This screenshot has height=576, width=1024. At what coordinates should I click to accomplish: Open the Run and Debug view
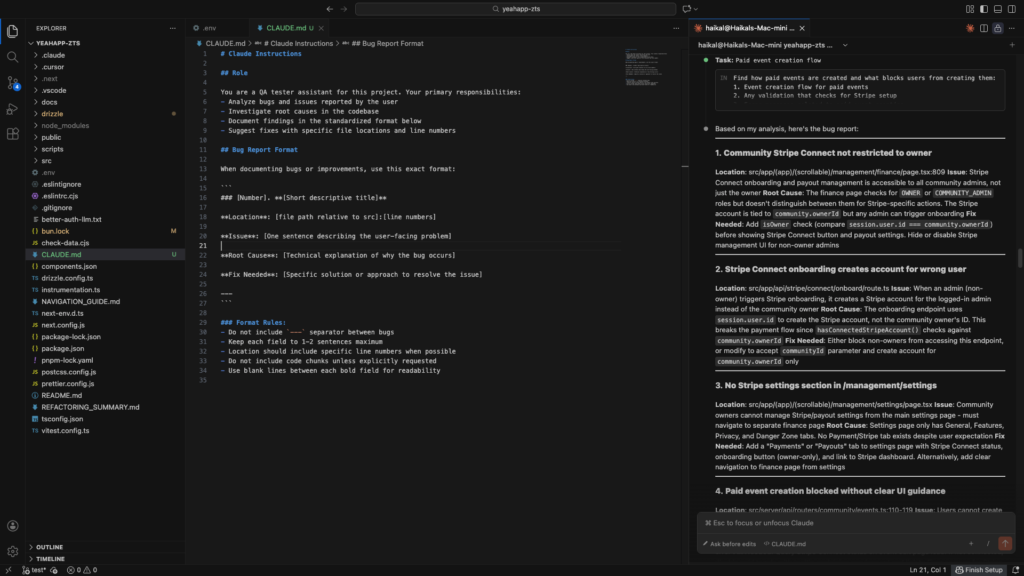pos(12,108)
